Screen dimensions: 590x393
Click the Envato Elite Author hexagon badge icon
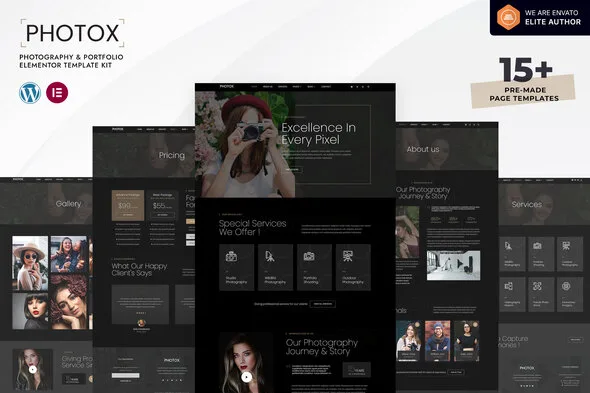coord(508,17)
